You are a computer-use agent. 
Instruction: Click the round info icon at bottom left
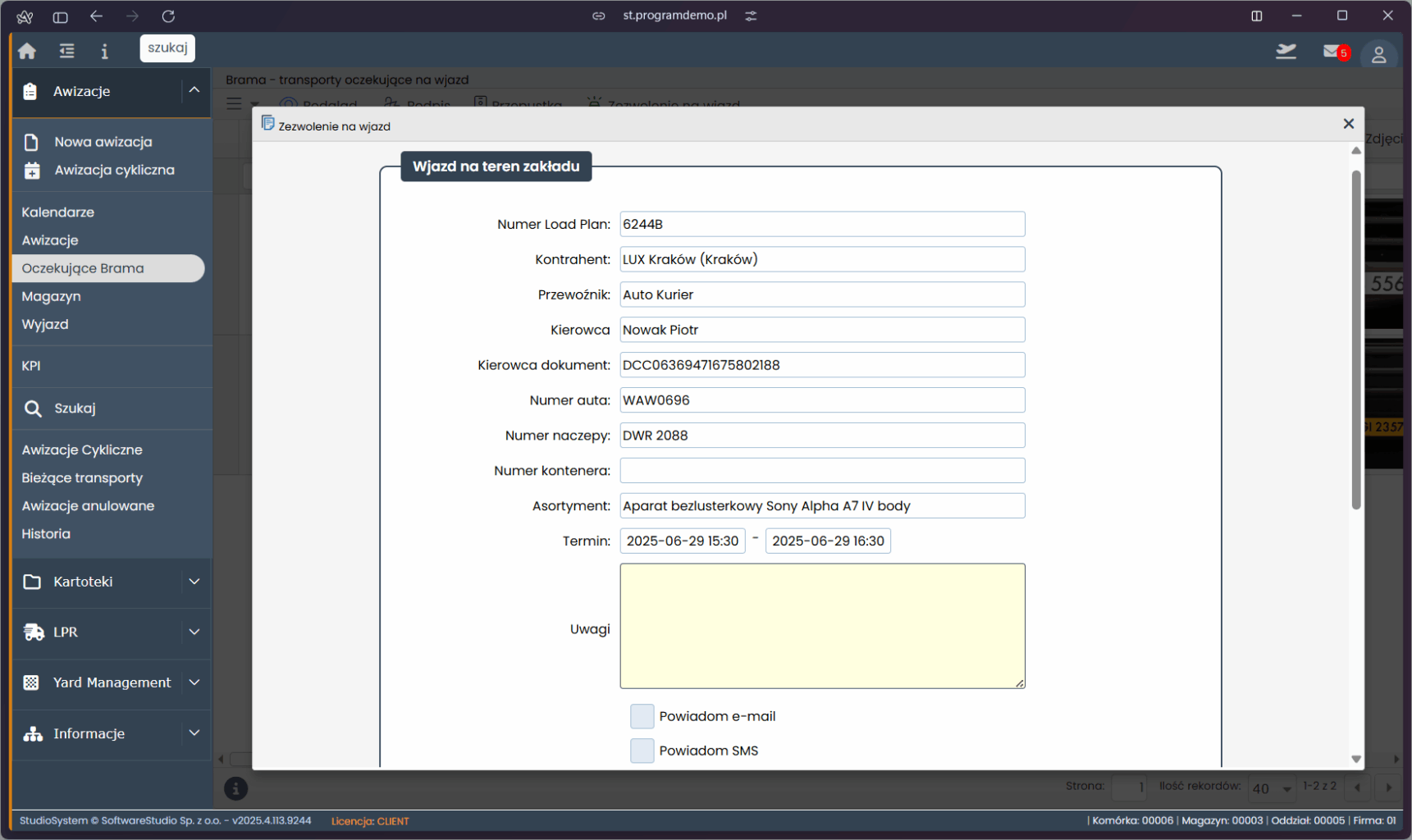coord(235,788)
